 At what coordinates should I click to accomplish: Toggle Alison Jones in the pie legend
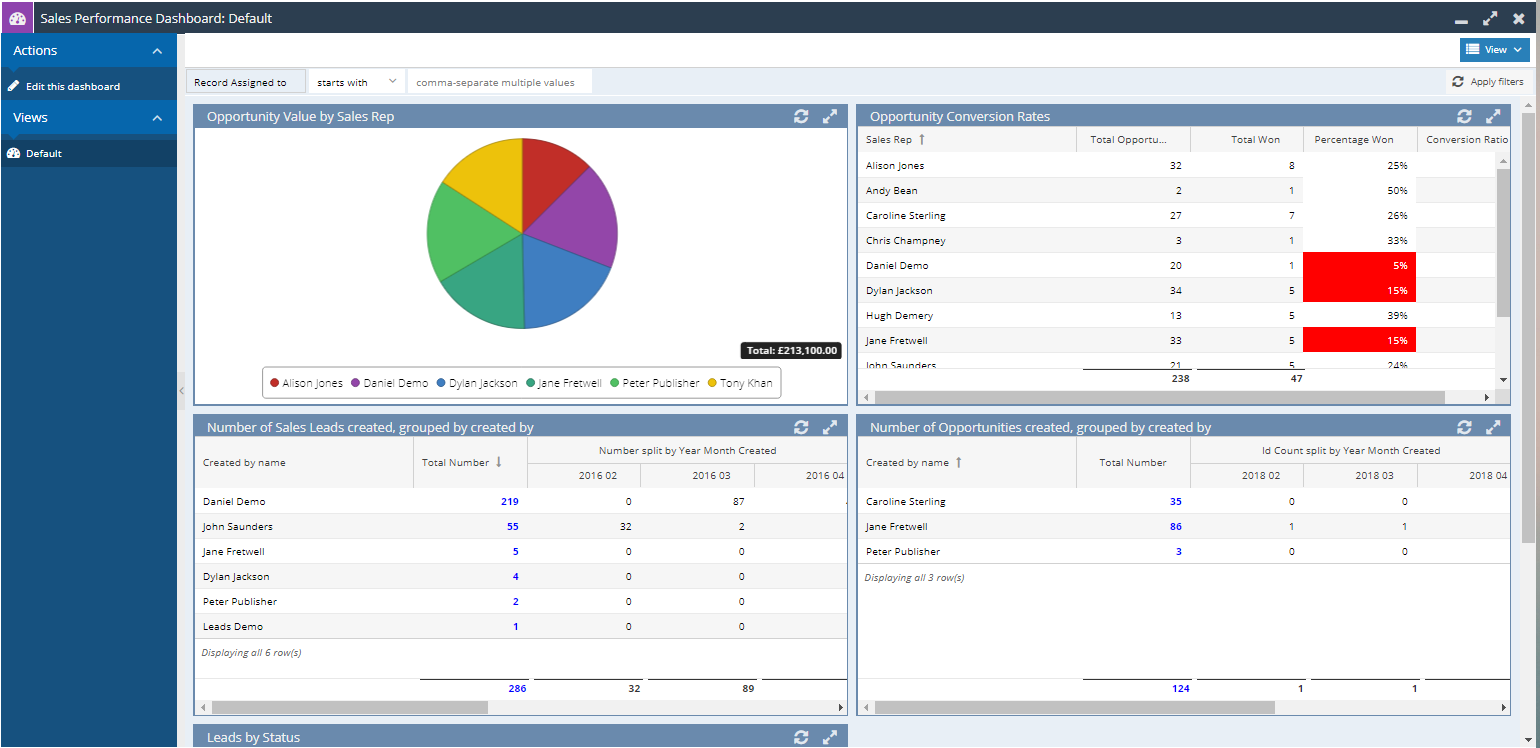[x=306, y=383]
